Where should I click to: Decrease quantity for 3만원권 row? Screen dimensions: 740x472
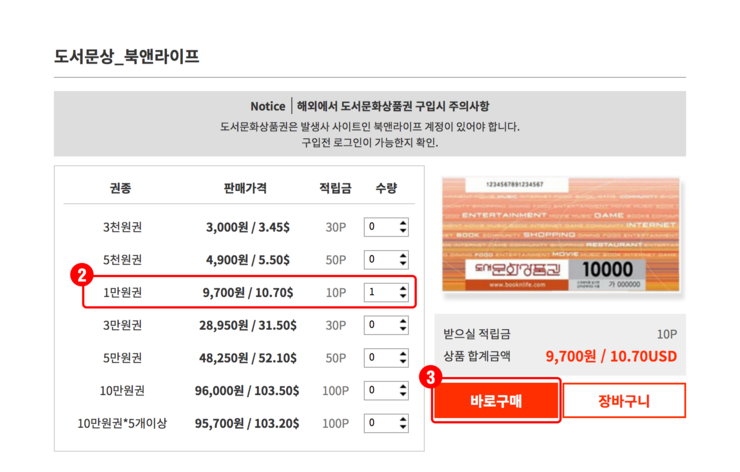(403, 329)
